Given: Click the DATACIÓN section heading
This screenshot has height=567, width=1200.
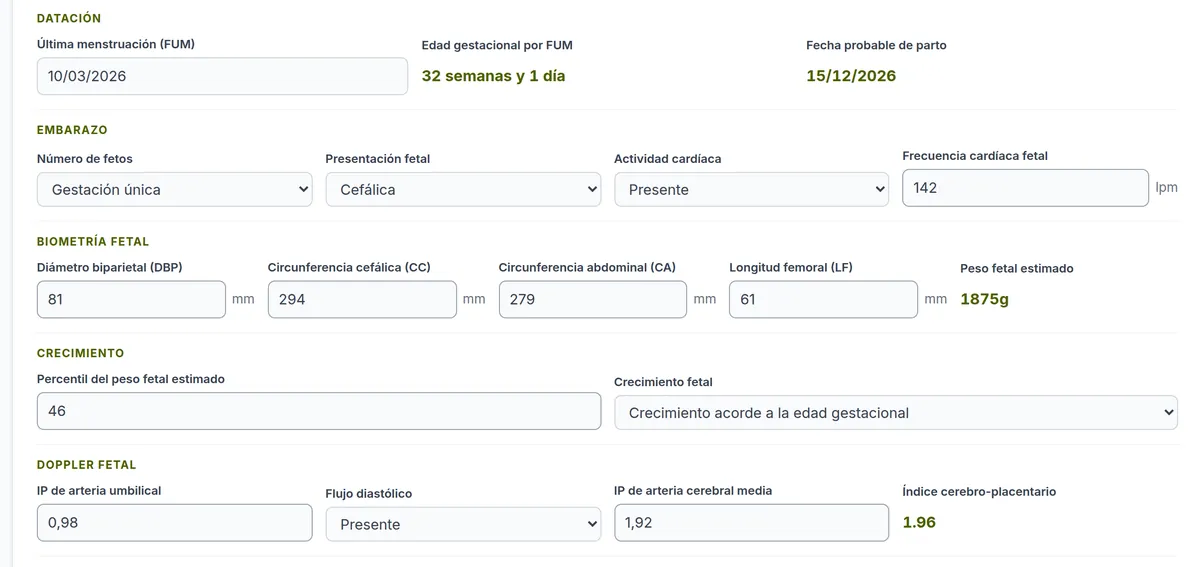Looking at the screenshot, I should click(69, 18).
